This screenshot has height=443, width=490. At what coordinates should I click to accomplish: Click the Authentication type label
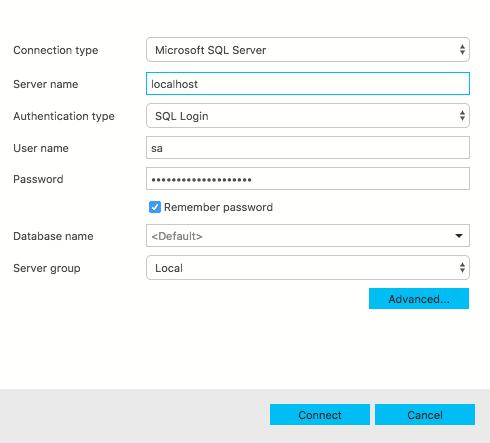[x=64, y=116]
